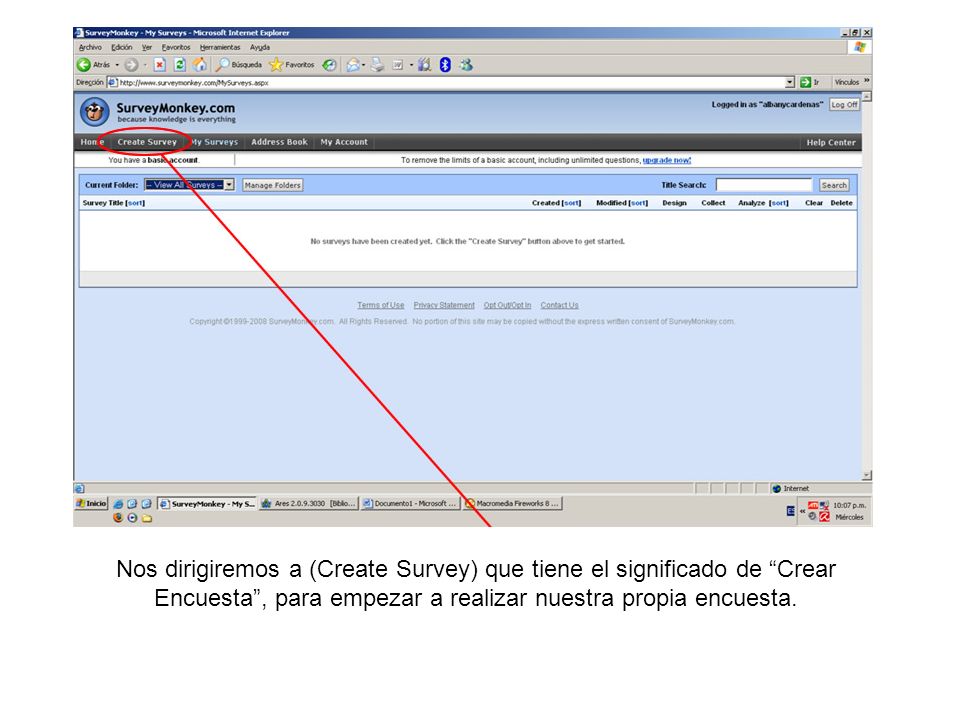Click the grey Forward arrow icon
The height and width of the screenshot is (720, 960).
131,65
